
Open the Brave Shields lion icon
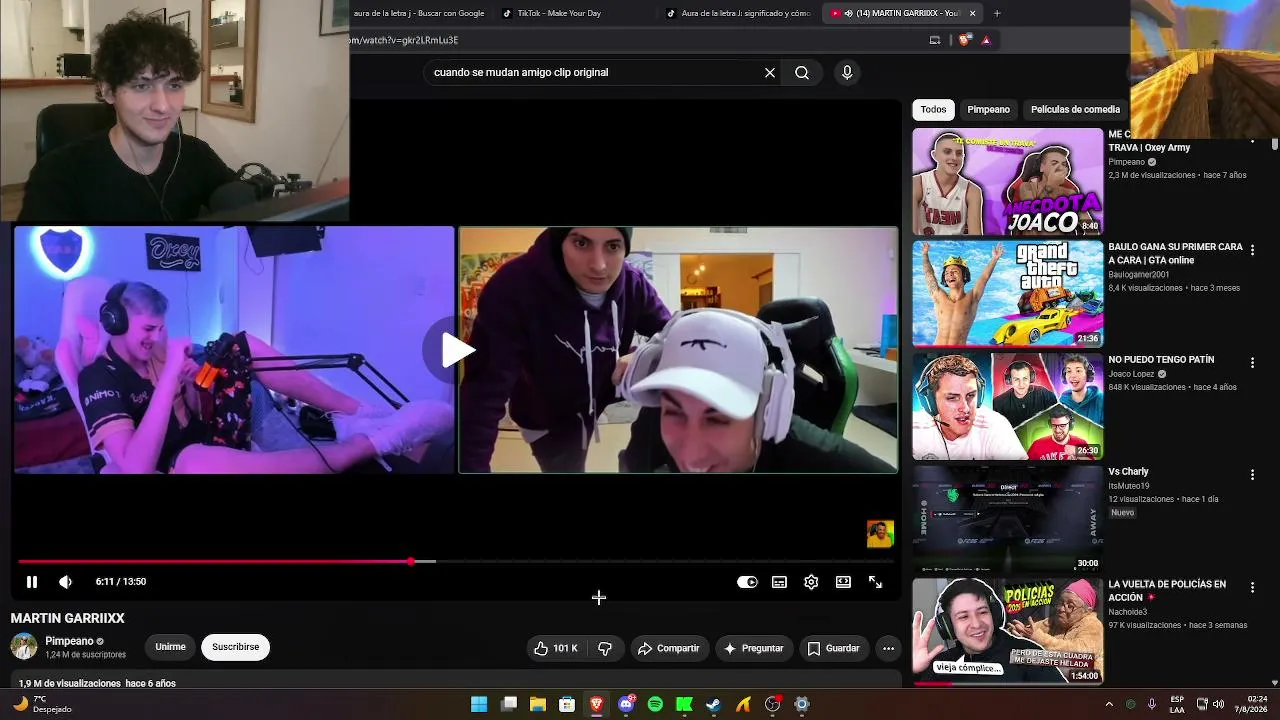click(x=964, y=40)
